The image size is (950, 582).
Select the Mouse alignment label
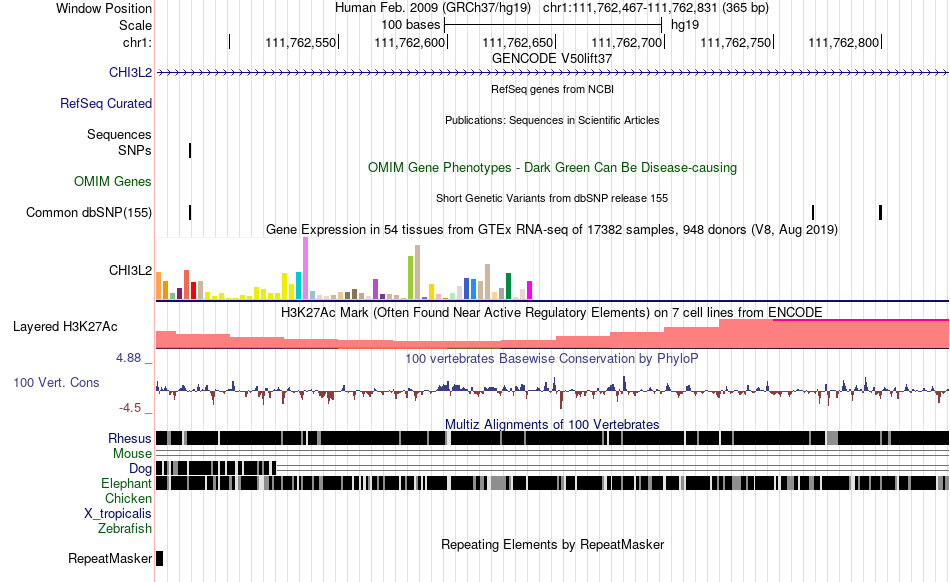point(132,454)
